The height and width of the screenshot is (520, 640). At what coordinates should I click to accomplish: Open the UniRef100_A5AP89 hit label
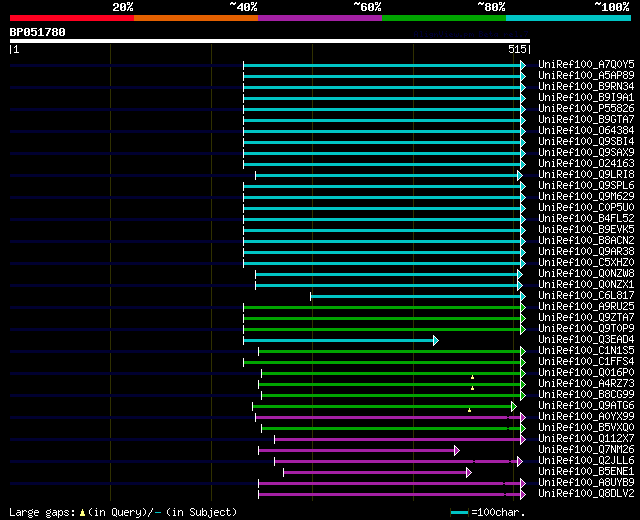[586, 76]
